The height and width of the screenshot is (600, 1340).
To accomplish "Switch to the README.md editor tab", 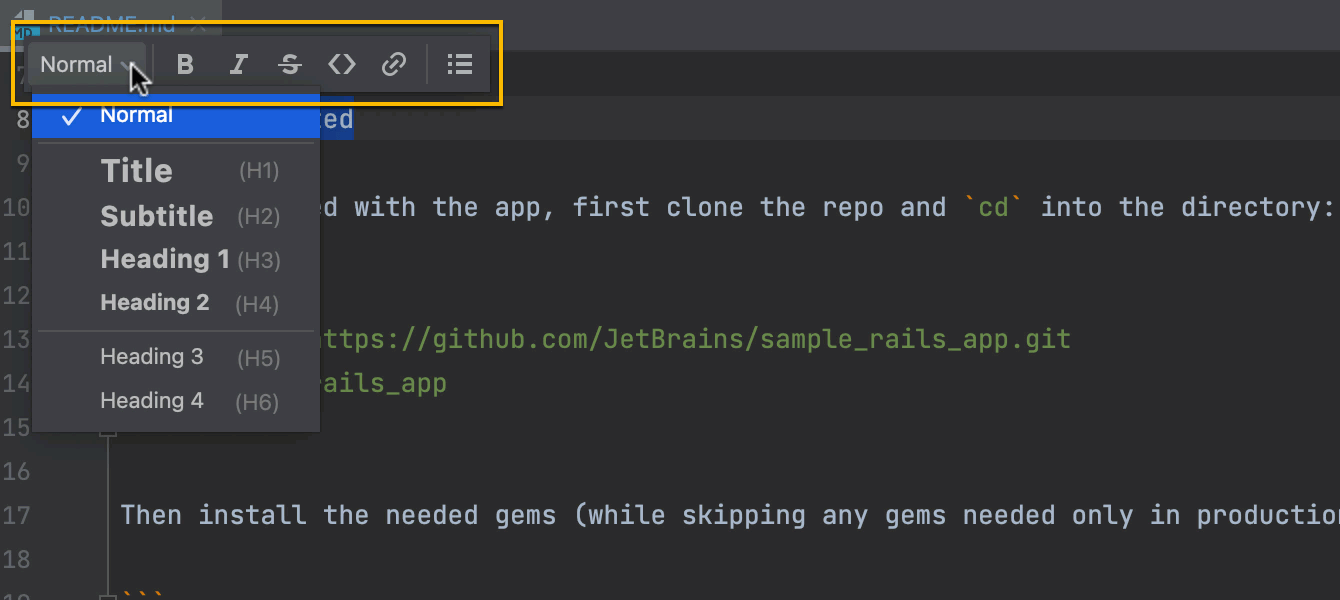I will click(x=110, y=22).
